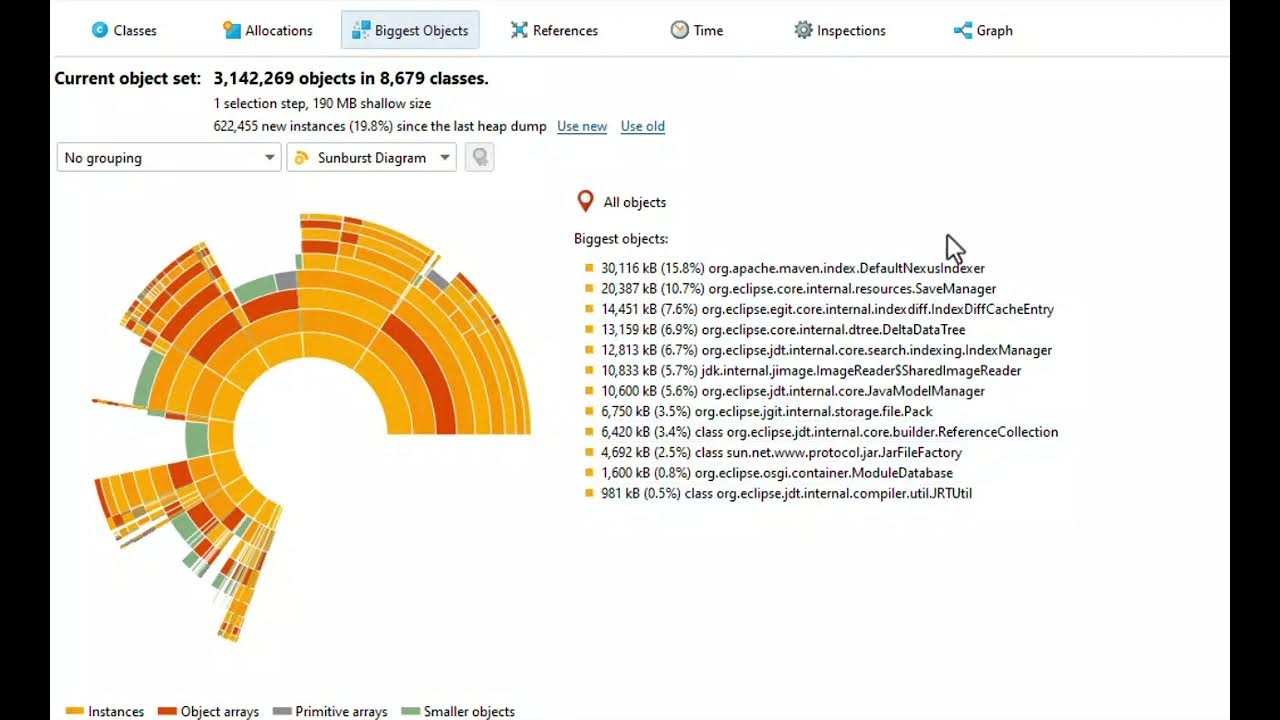Click the Time clock icon
Screen dimensions: 1280x720
[x=680, y=30]
